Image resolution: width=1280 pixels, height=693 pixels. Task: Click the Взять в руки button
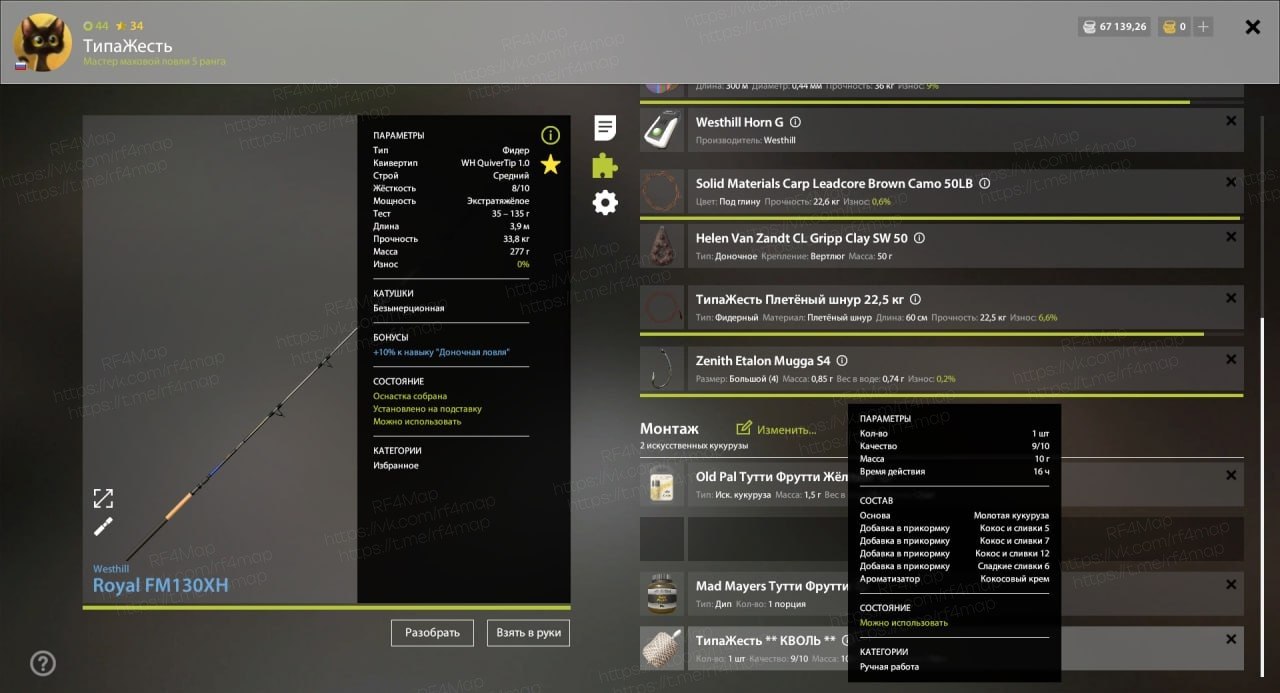click(x=529, y=632)
